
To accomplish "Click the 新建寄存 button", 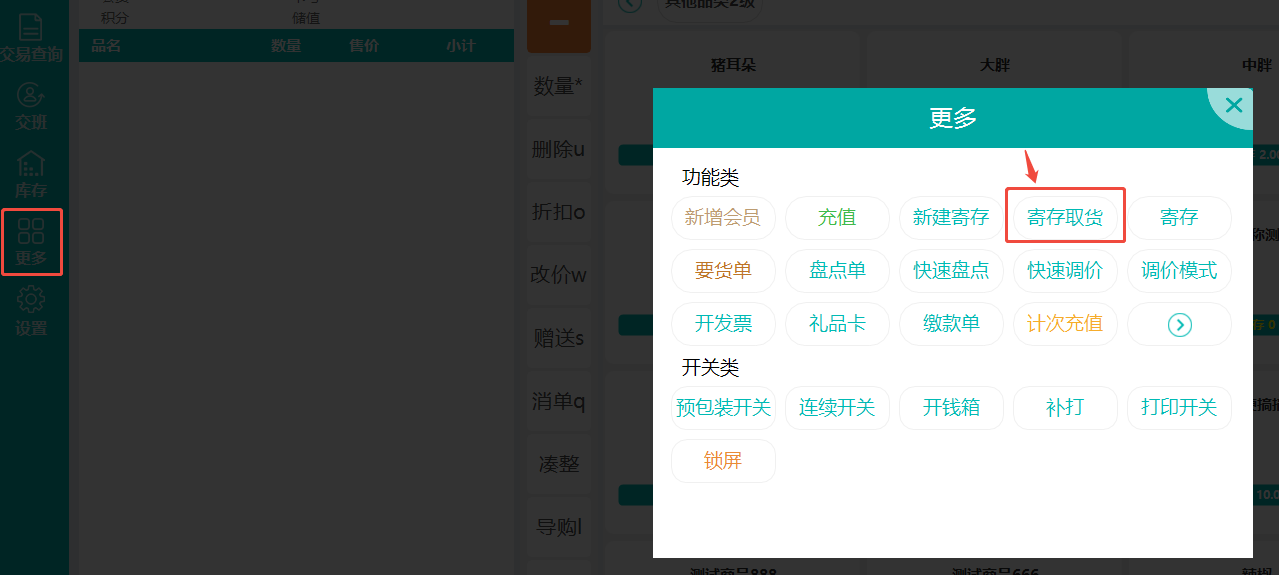I will click(951, 217).
